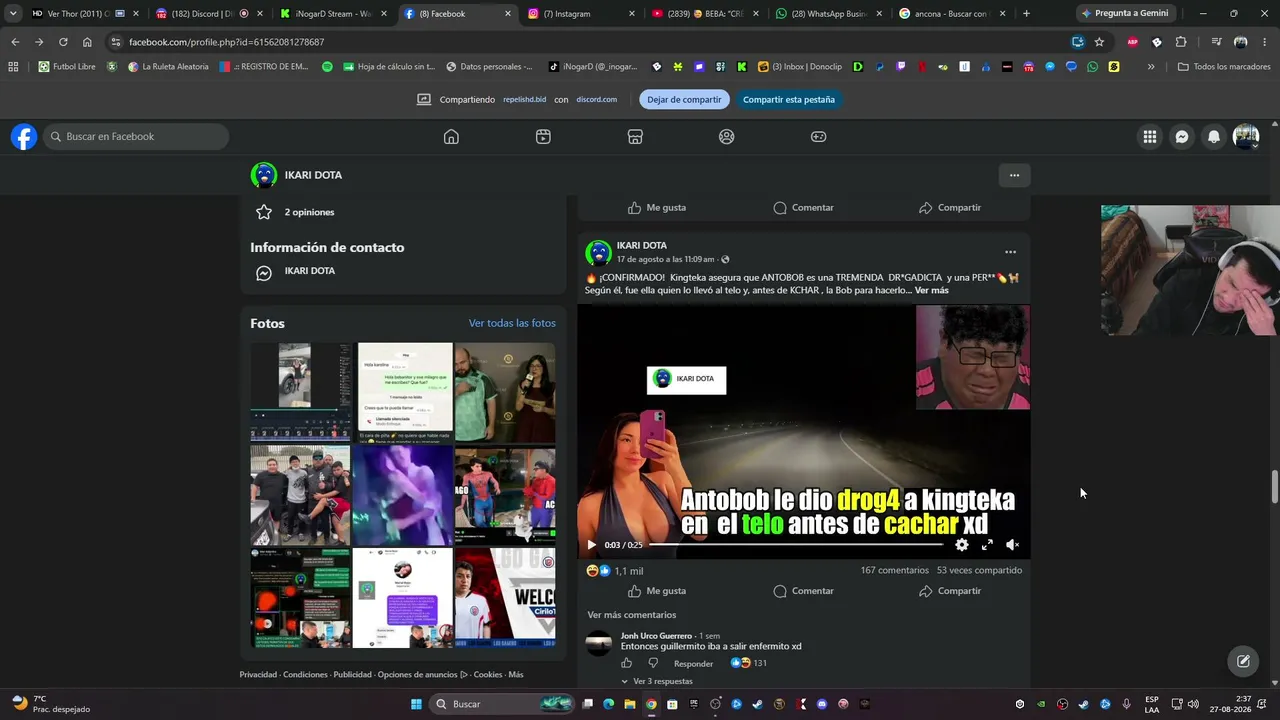Reload the current page
The height and width of the screenshot is (720, 1280).
(63, 42)
